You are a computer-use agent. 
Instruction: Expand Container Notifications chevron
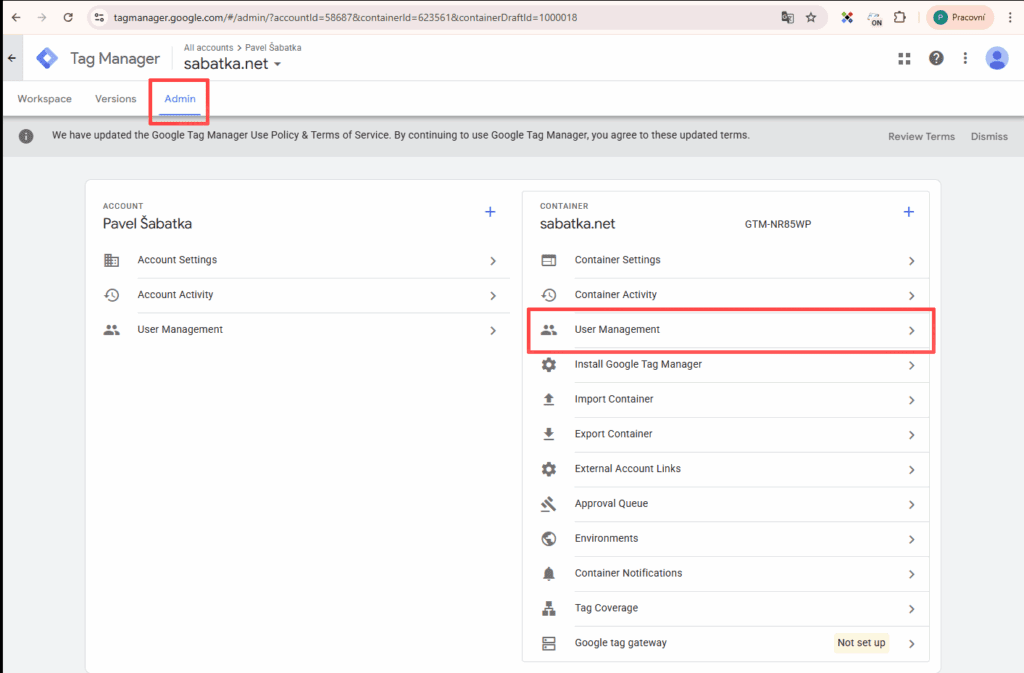[x=912, y=574]
